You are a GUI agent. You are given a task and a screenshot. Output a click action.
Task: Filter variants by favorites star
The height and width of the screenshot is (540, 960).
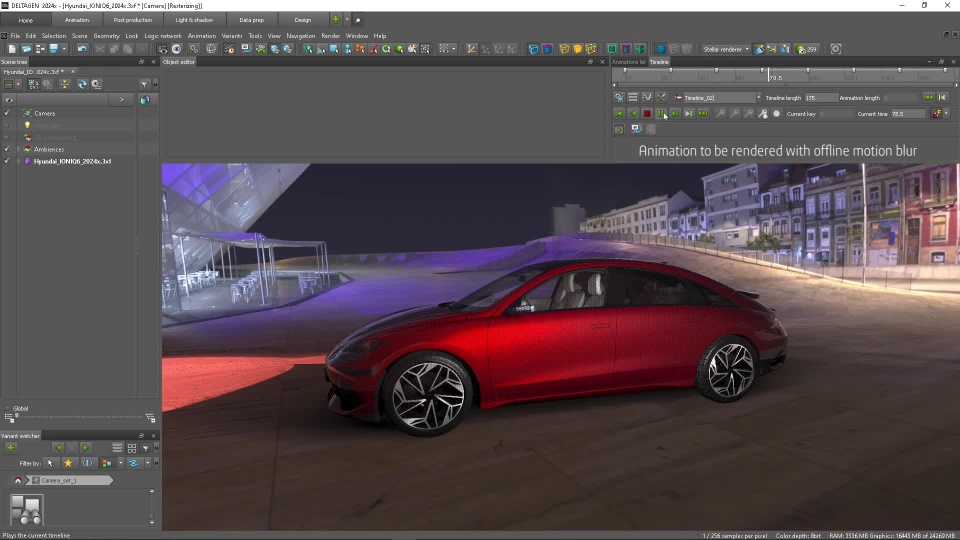click(x=68, y=463)
